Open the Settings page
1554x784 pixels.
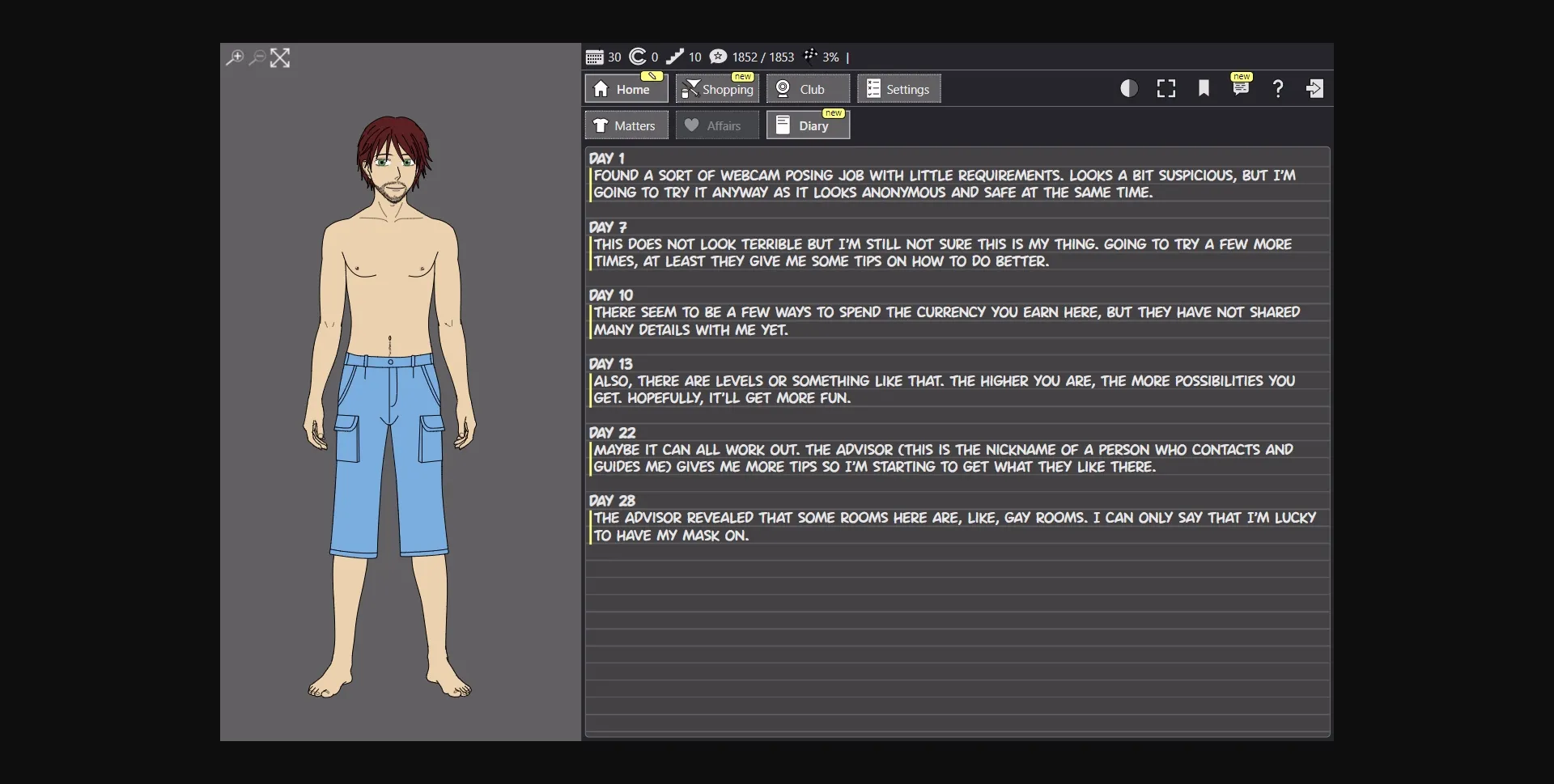pos(898,89)
